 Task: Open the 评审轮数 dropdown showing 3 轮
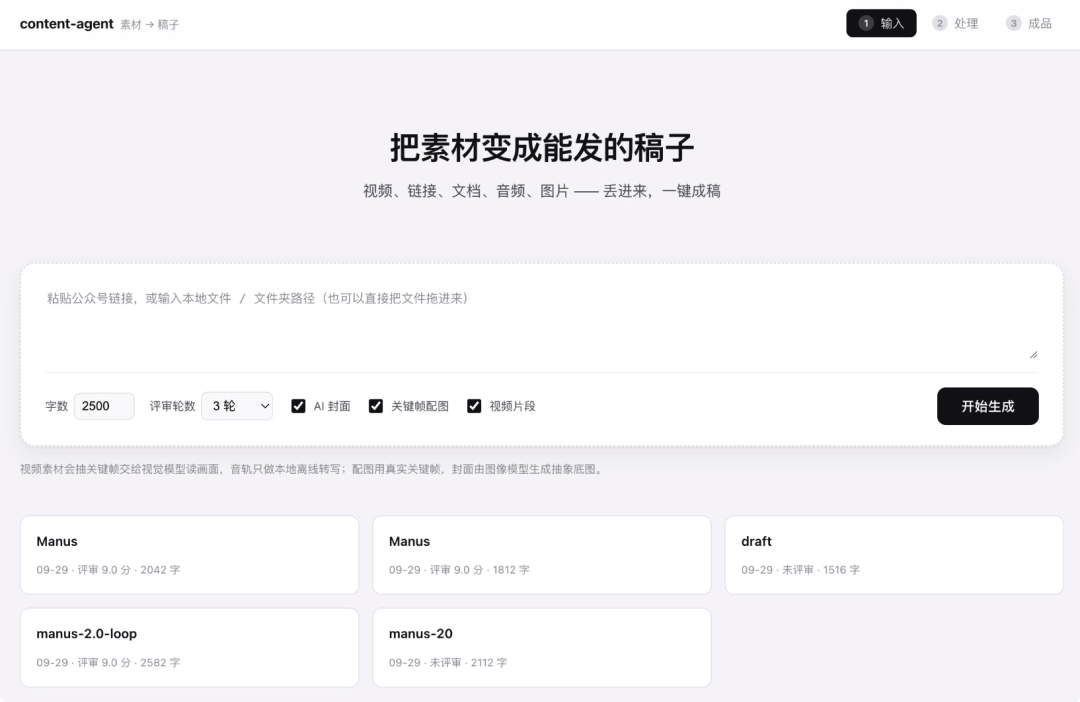237,406
